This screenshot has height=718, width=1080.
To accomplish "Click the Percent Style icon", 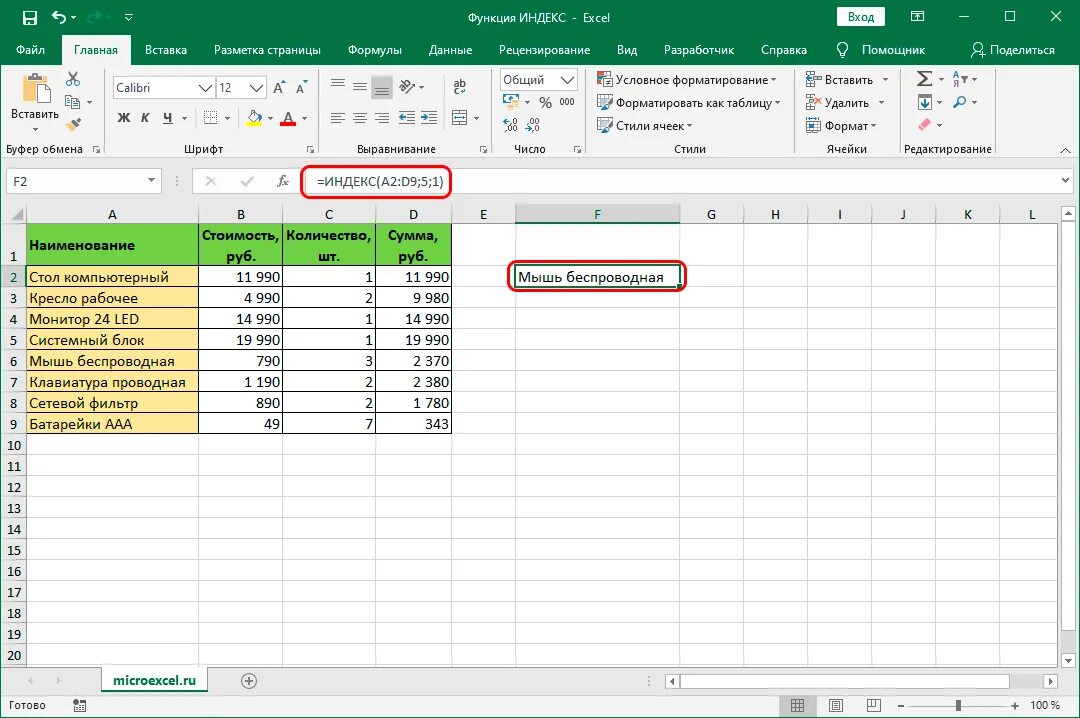I will [546, 102].
